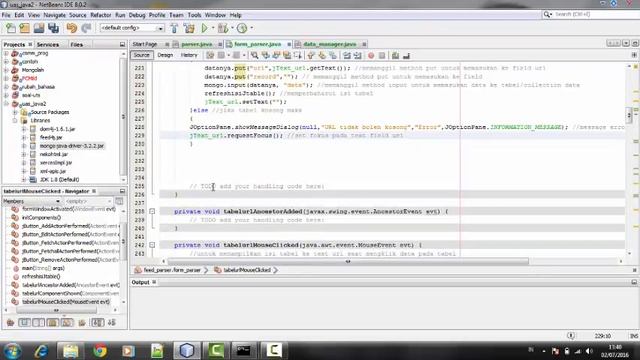
Task: Click the Source view button
Action: coord(142,55)
